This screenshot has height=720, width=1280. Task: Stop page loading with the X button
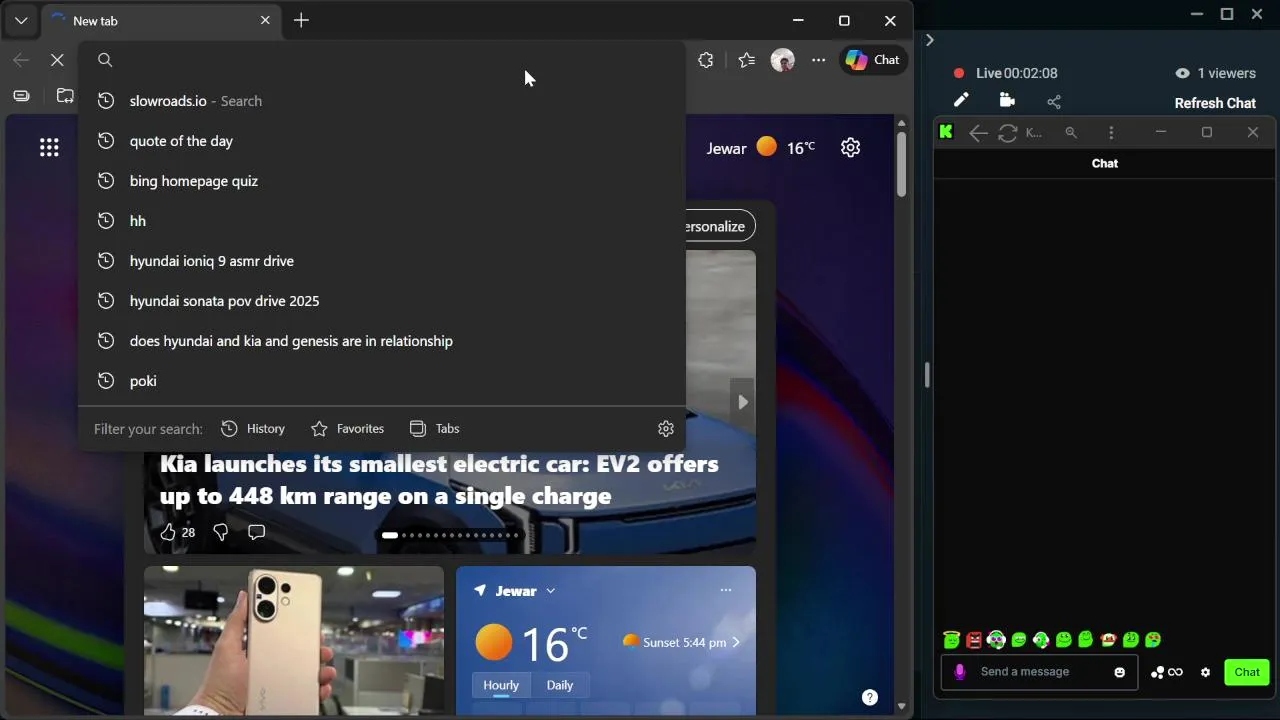[x=57, y=60]
